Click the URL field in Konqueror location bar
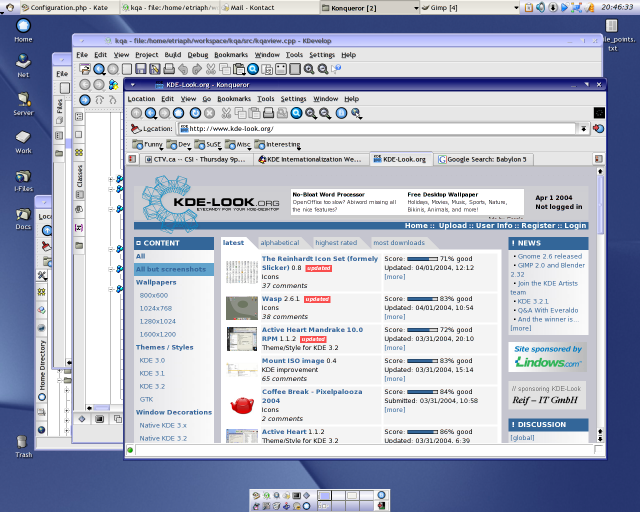The height and width of the screenshot is (512, 640). [x=377, y=129]
